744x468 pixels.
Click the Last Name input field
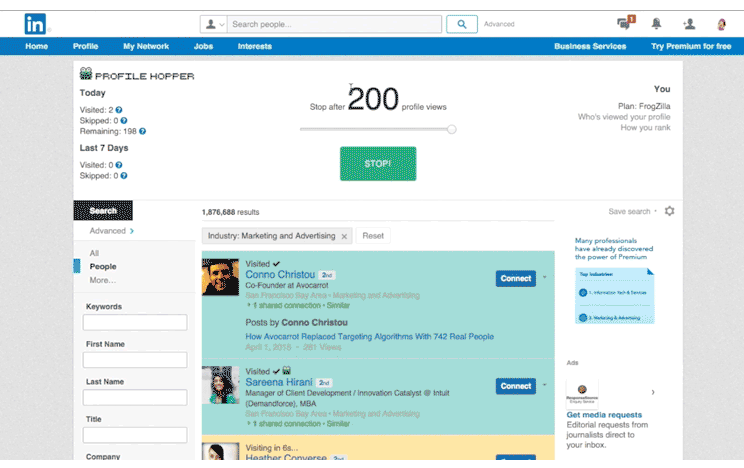pyautogui.click(x=135, y=397)
